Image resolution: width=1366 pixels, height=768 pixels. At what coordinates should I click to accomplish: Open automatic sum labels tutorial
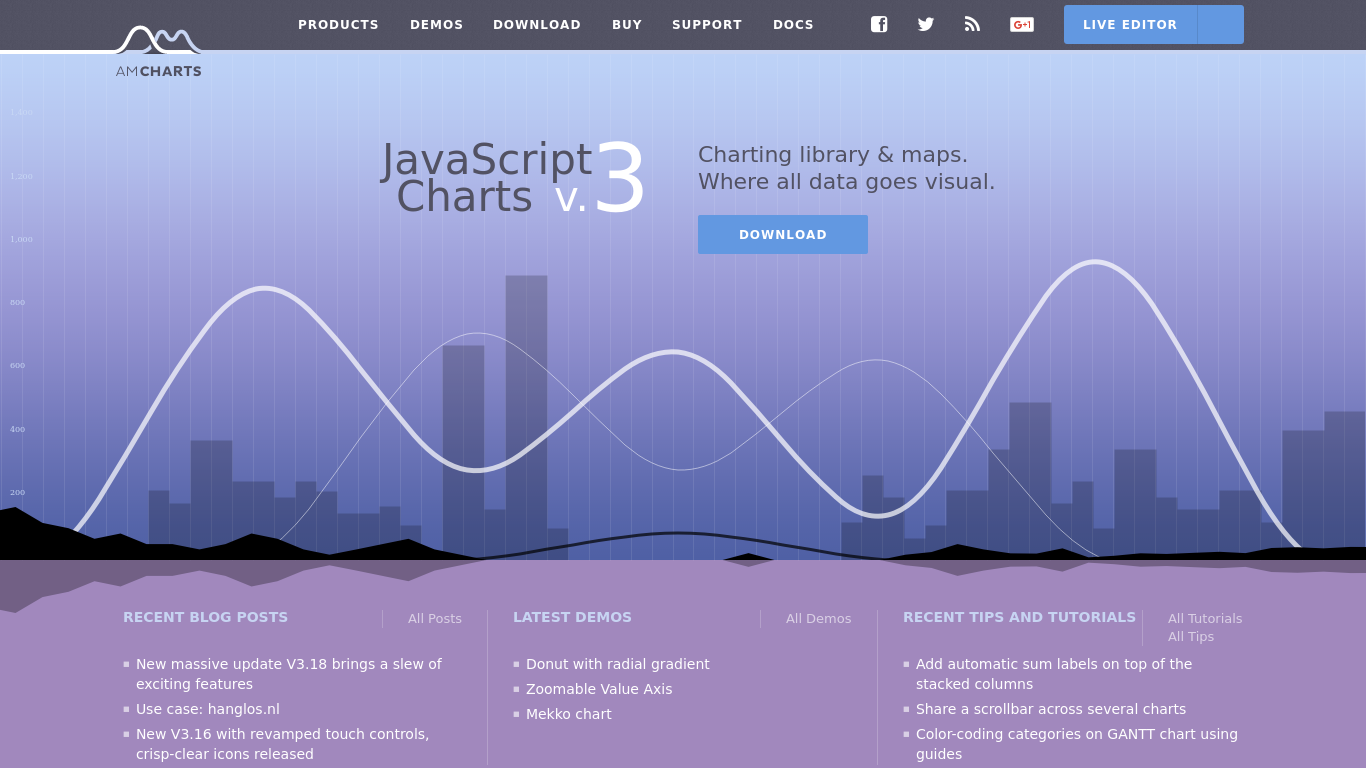click(x=1054, y=674)
